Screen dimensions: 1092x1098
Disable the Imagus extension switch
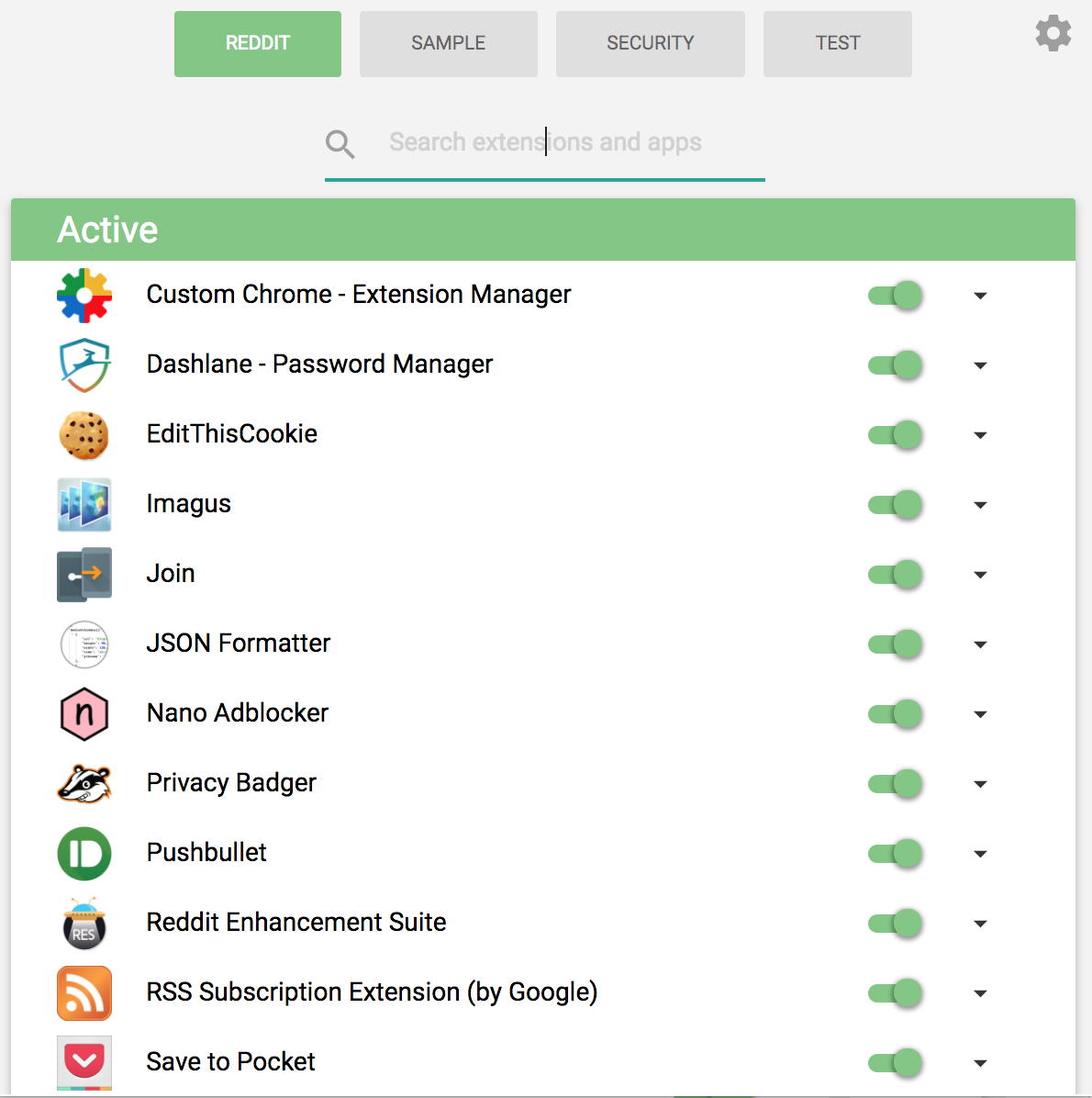895,505
